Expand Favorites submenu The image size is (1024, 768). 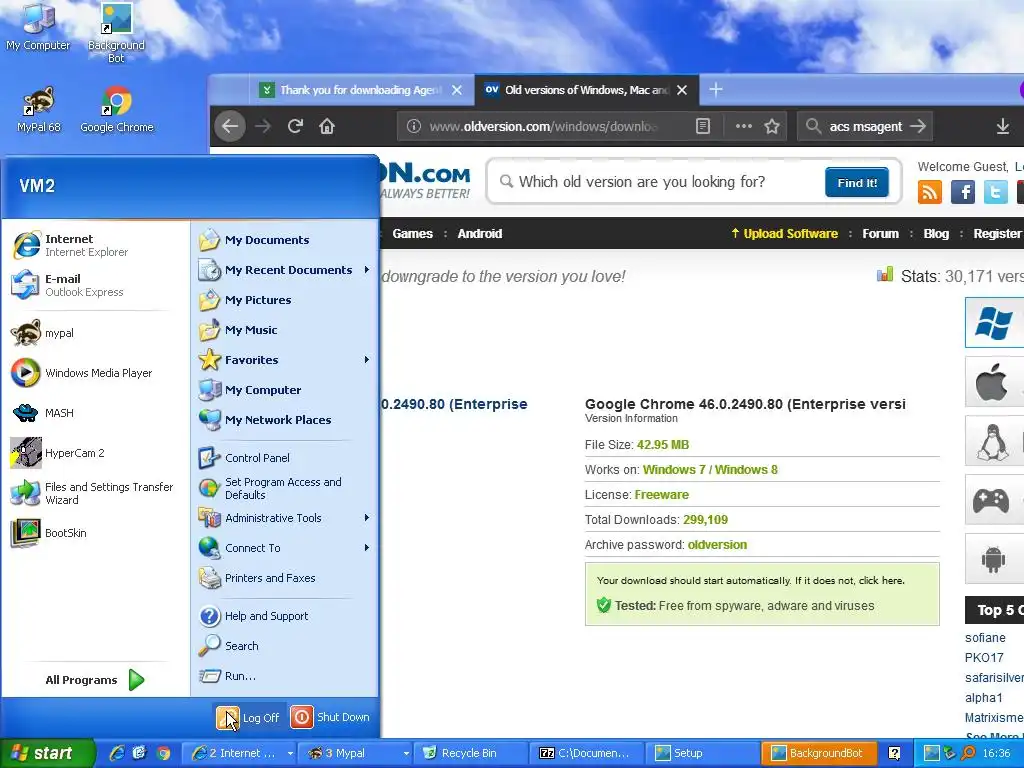pyautogui.click(x=285, y=360)
